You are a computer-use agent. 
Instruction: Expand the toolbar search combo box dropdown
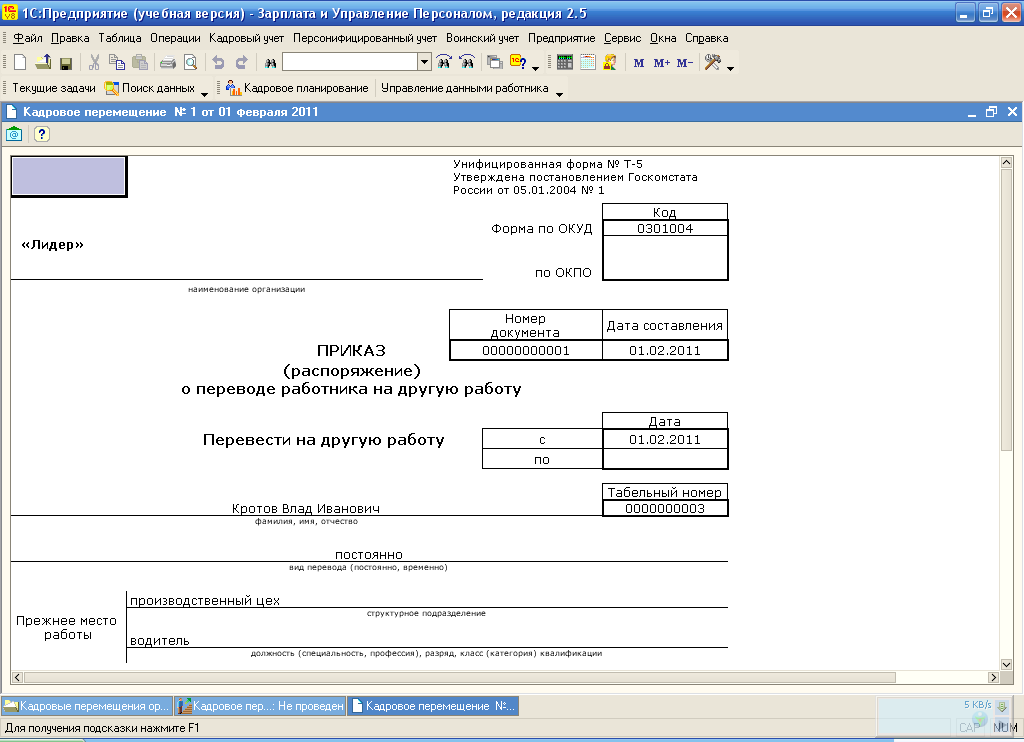[x=424, y=62]
